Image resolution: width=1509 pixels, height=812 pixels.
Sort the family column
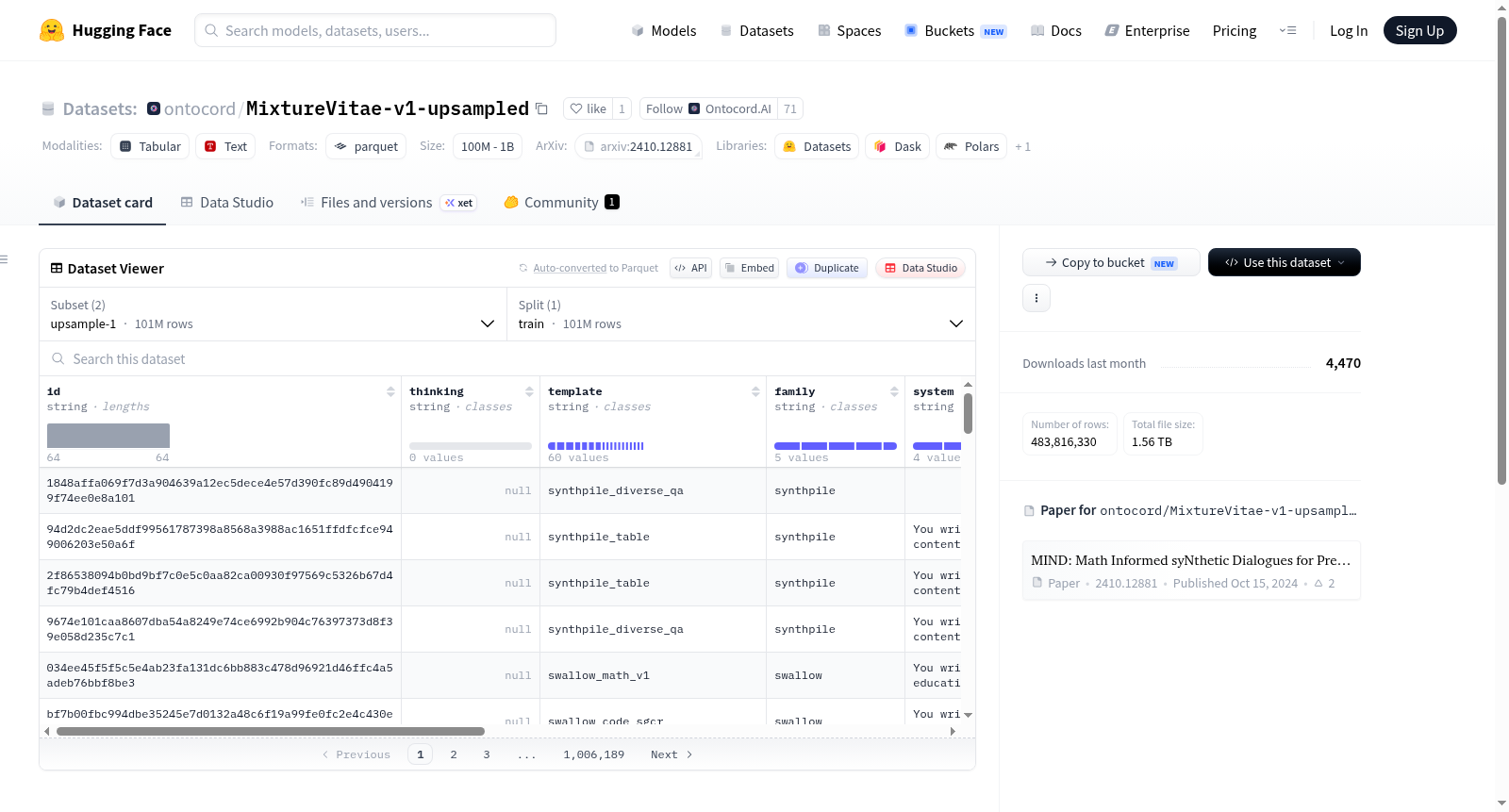pyautogui.click(x=894, y=391)
